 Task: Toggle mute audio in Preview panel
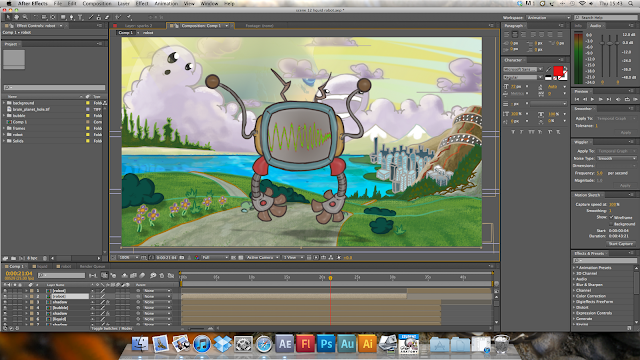coord(618,99)
